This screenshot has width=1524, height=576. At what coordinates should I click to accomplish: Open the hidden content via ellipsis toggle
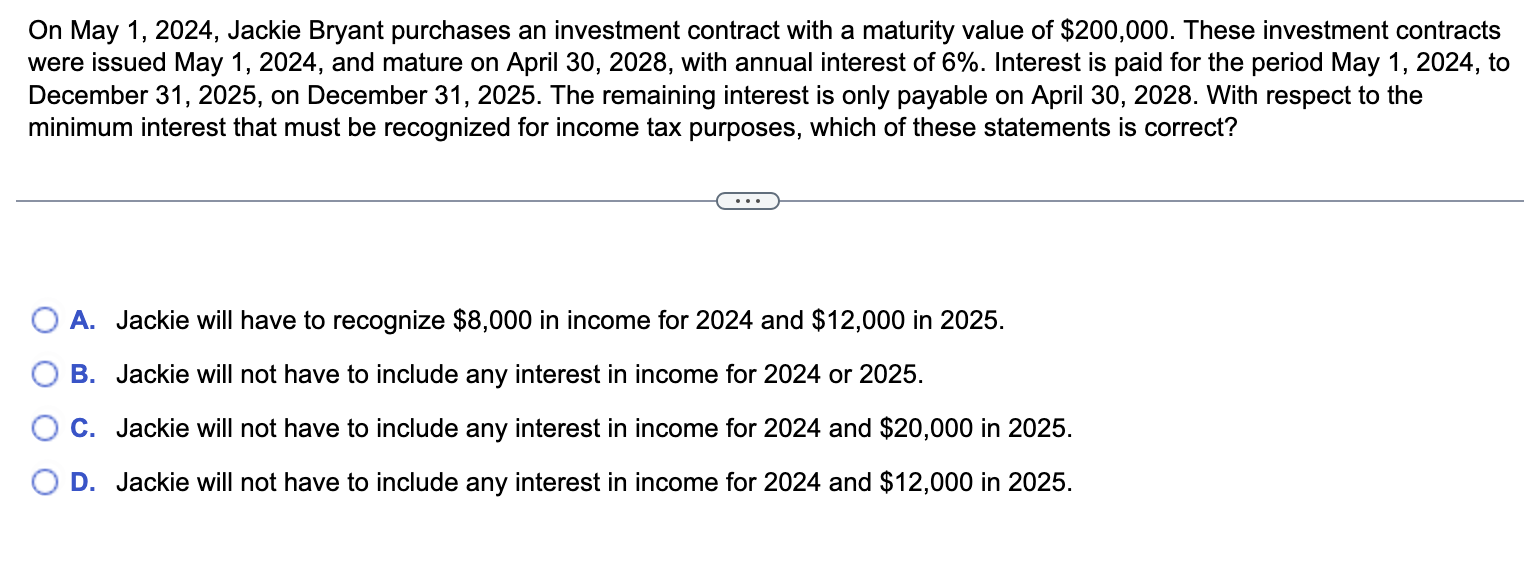pos(748,201)
